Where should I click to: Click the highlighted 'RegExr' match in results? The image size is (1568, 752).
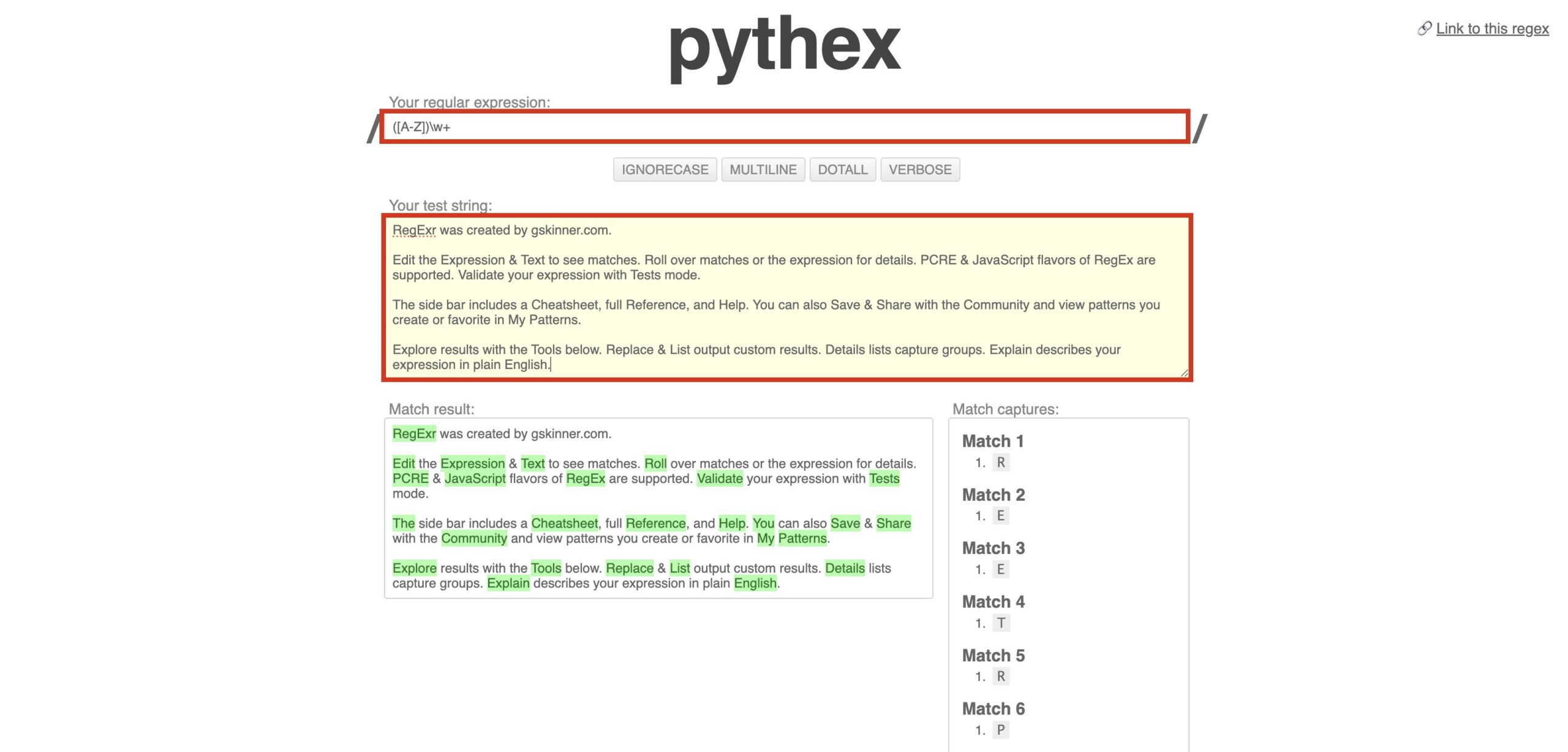[414, 433]
